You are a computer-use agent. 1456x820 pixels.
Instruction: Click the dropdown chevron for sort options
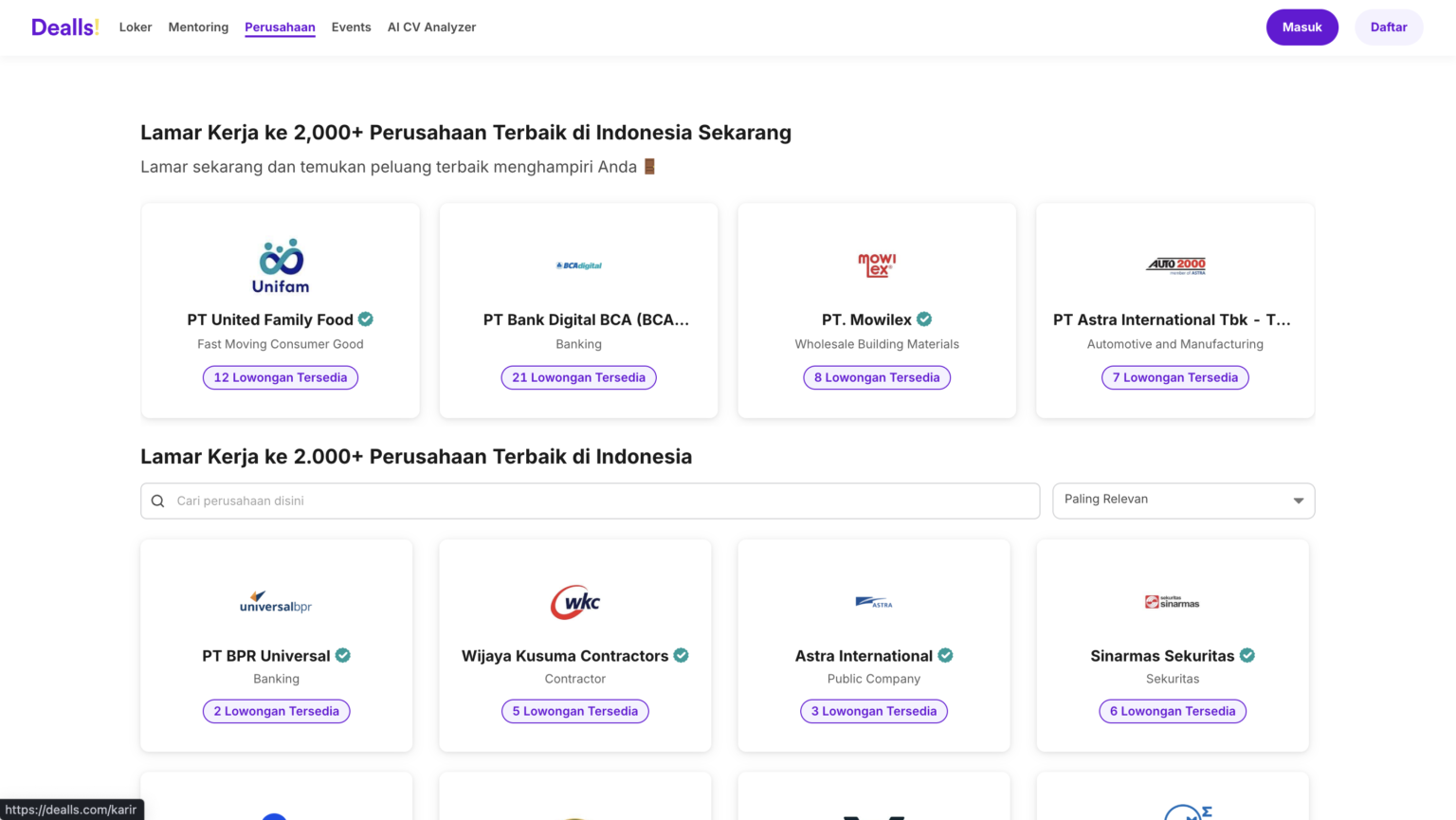click(1299, 501)
